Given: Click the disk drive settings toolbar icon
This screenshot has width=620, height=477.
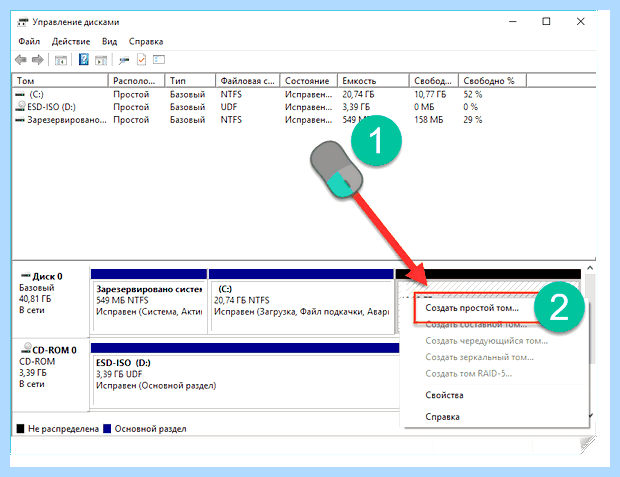Looking at the screenshot, I should coord(124,61).
